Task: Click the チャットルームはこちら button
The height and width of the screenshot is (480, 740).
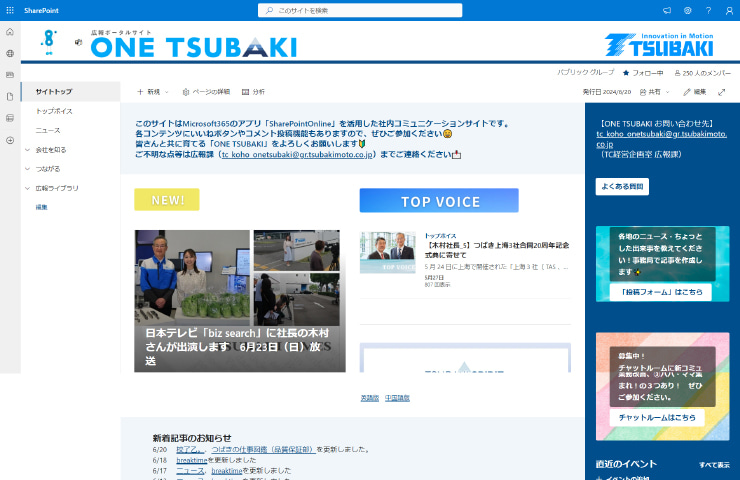Action: tap(657, 418)
